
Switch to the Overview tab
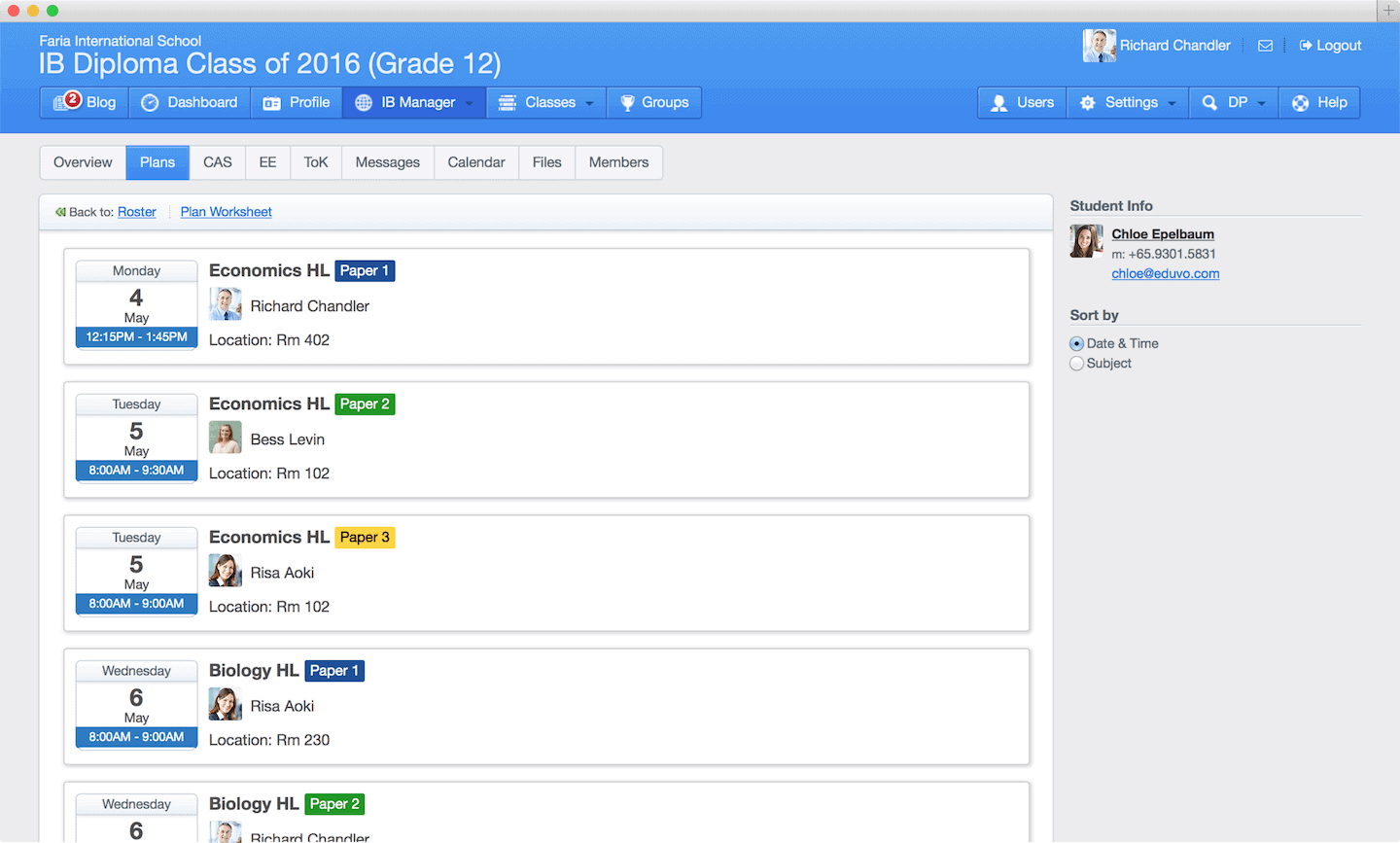pos(83,162)
